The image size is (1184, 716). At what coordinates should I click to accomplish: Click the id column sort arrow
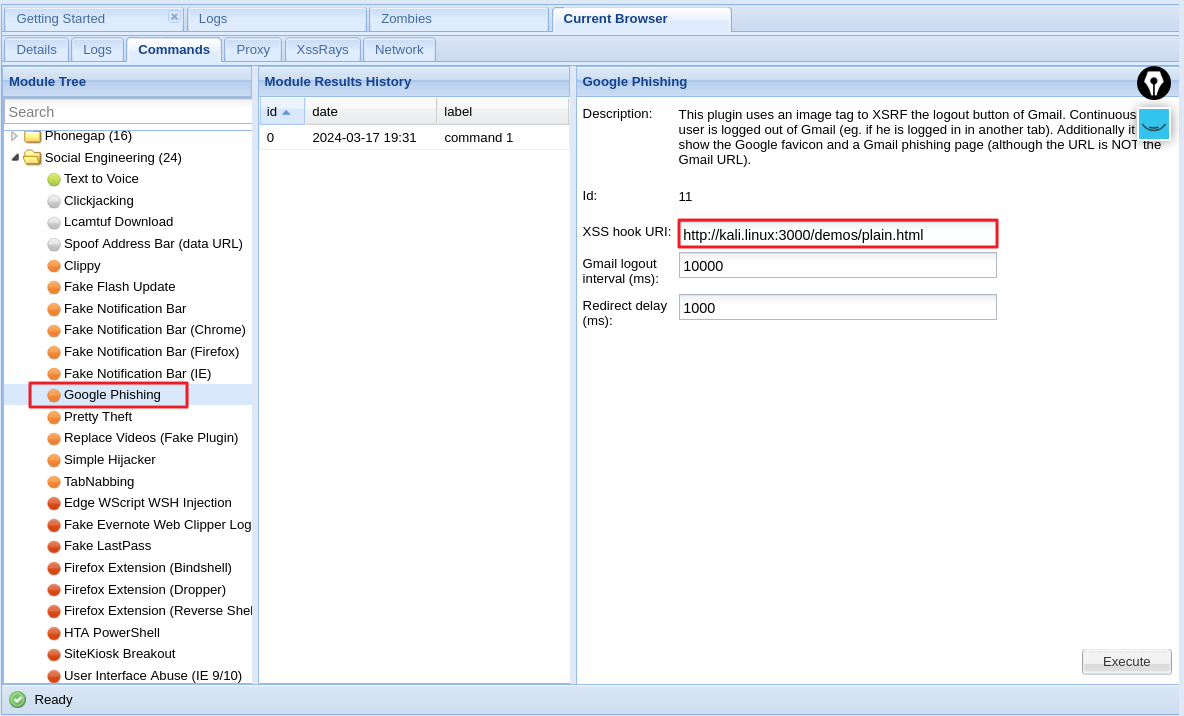pos(286,112)
